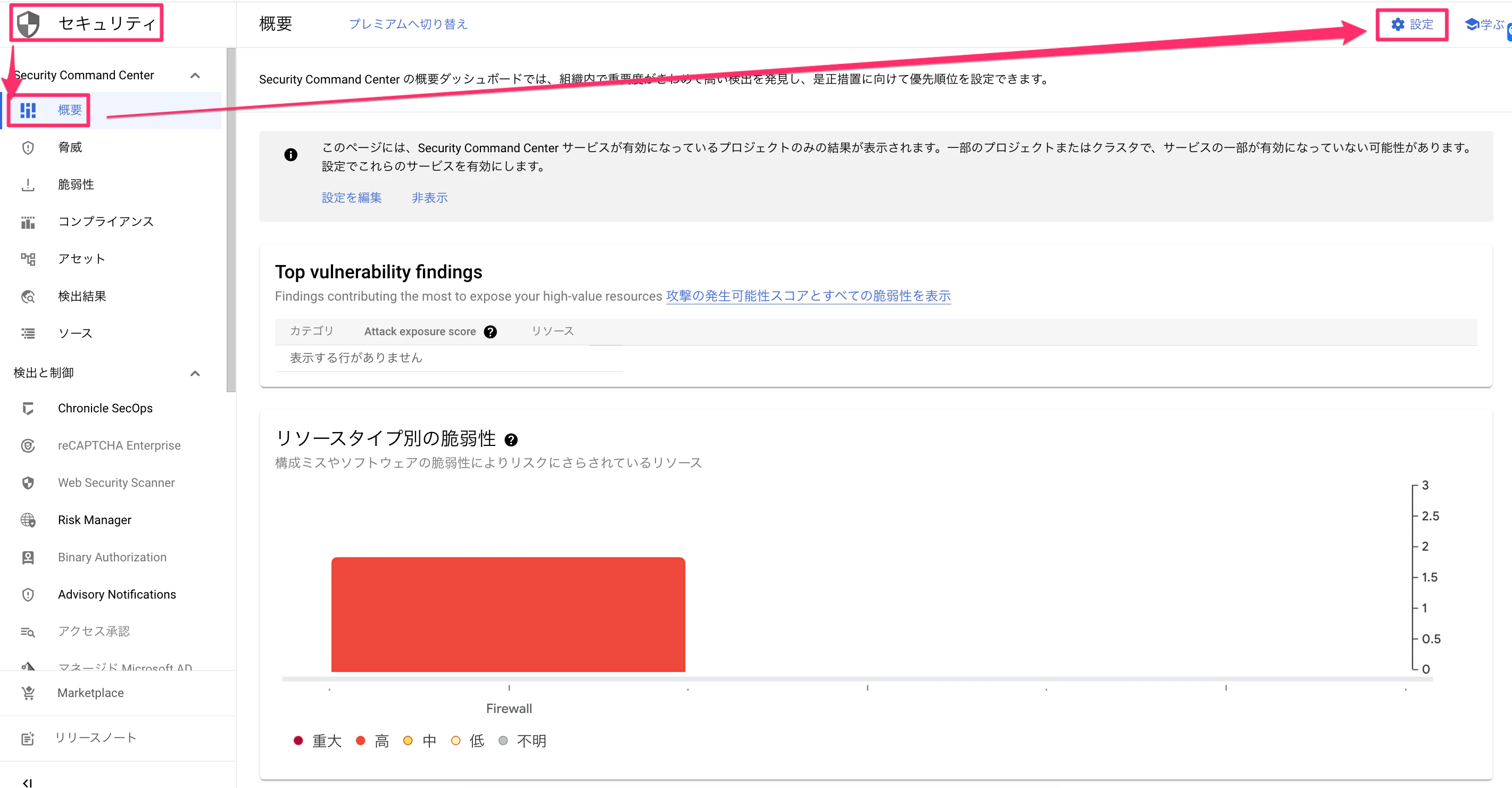This screenshot has height=788, width=1512.
Task: Open reCAPTCHA Enterprise
Action: click(x=110, y=446)
